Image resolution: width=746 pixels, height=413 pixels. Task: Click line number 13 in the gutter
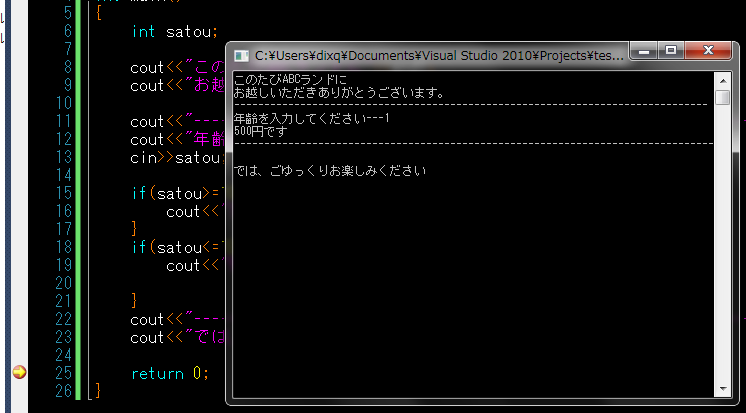click(63, 157)
